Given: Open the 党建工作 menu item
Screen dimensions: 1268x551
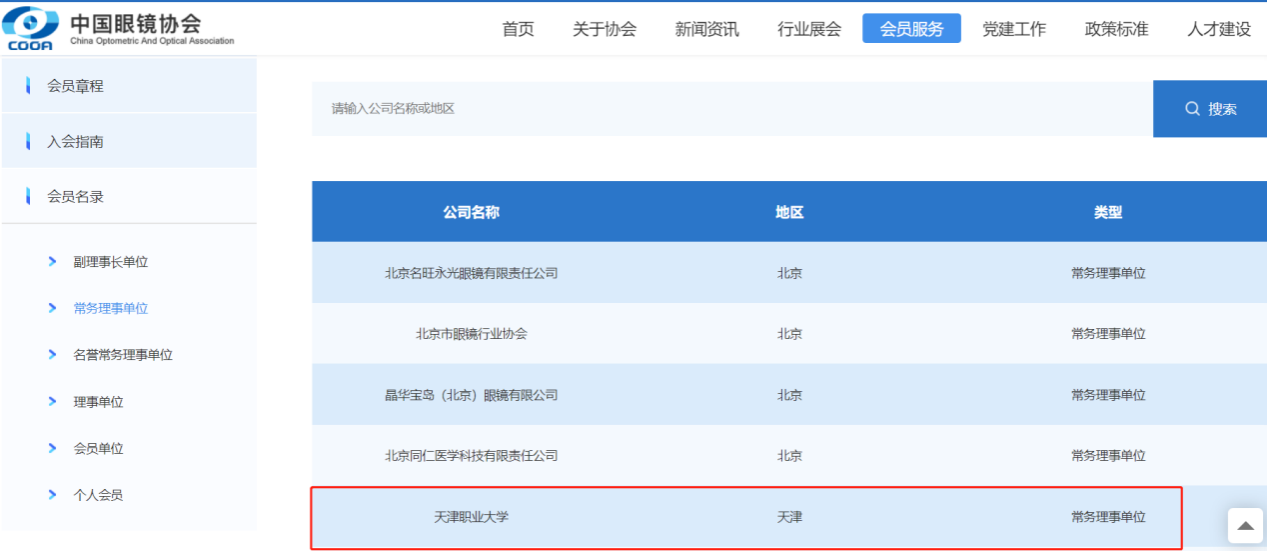Looking at the screenshot, I should pos(1014,29).
